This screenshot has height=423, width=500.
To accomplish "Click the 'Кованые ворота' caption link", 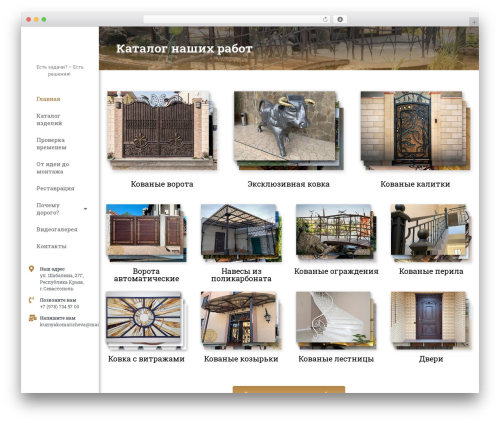I will [162, 184].
